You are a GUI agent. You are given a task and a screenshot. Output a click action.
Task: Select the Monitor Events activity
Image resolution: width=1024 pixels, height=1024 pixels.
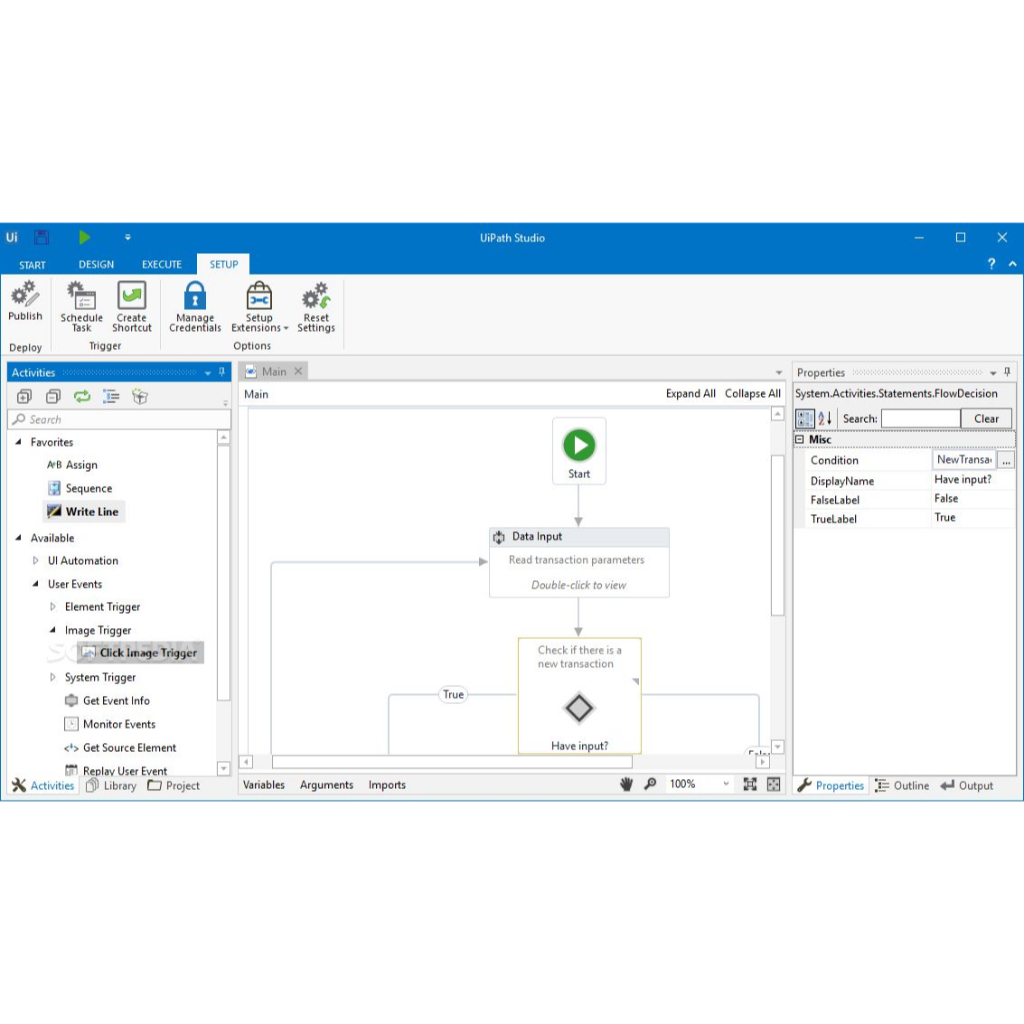pos(110,724)
